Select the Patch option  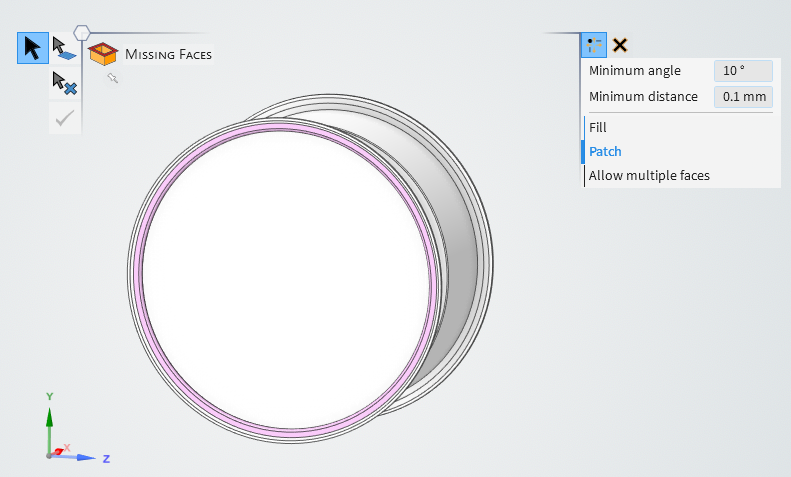[x=605, y=151]
